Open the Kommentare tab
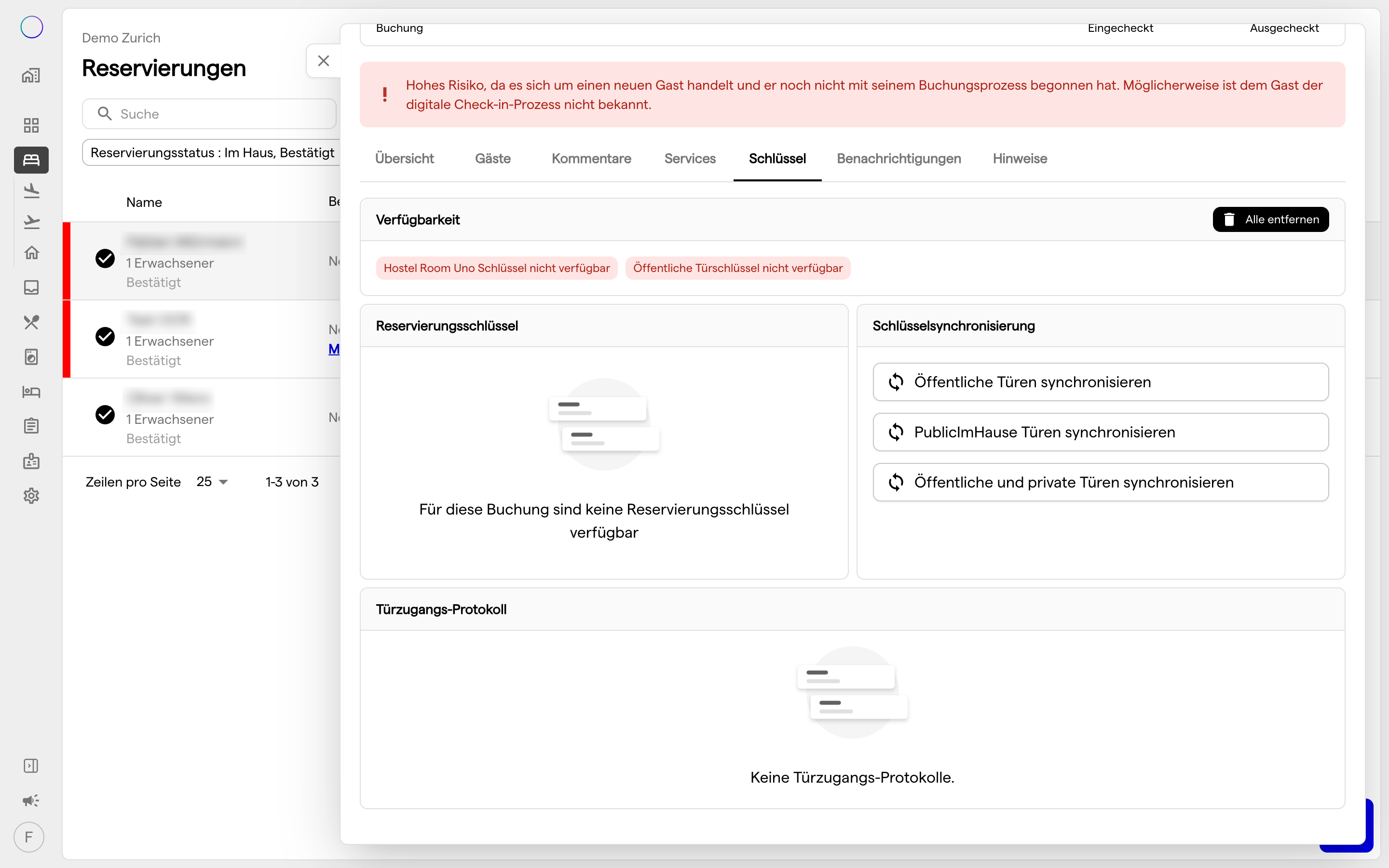1389x868 pixels. click(591, 159)
